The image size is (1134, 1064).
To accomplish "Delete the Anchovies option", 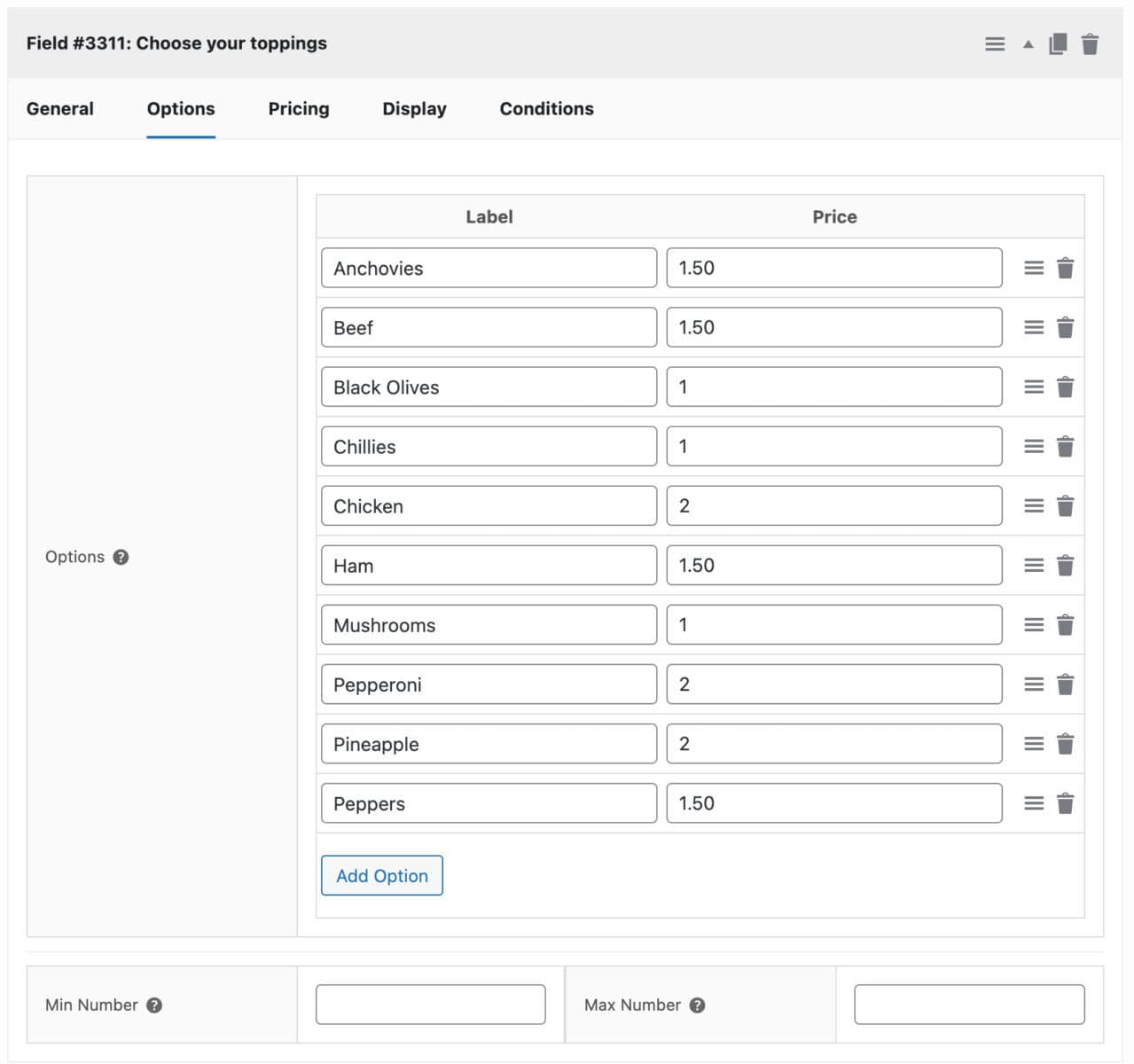I will click(1065, 268).
